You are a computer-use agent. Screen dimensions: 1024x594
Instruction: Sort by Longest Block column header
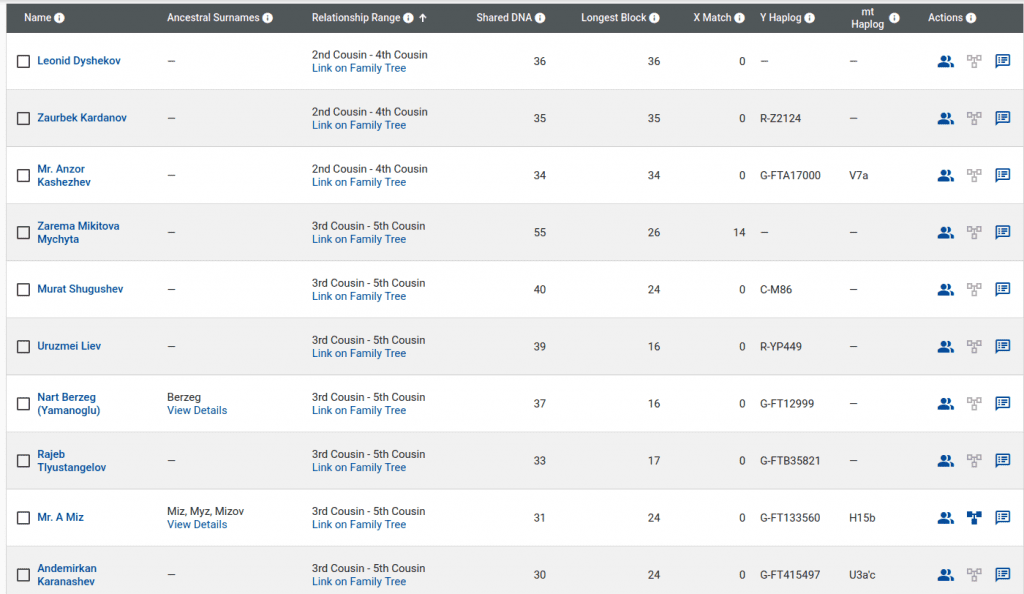coord(613,18)
